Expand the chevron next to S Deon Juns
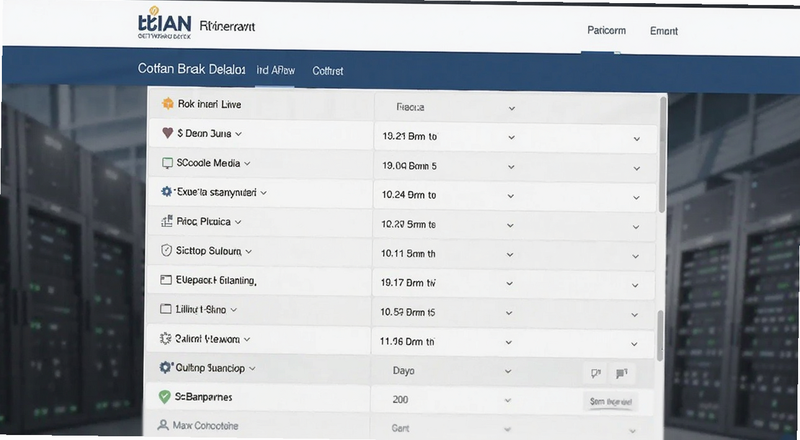The height and width of the screenshot is (440, 800). click(238, 134)
